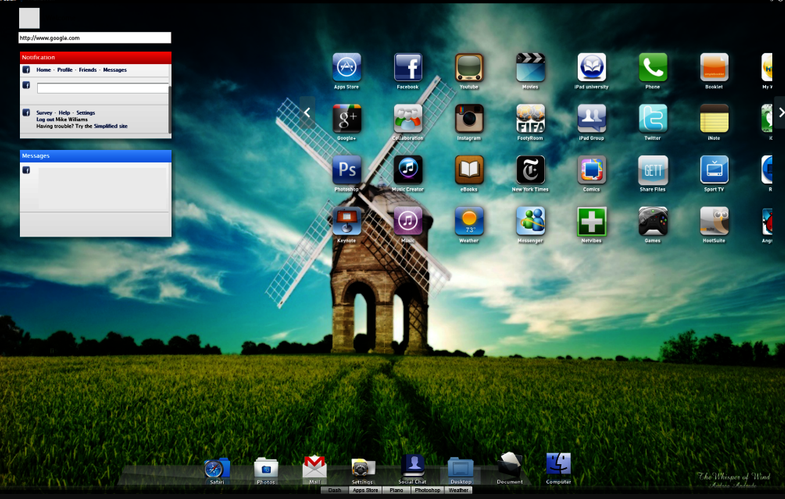Launch the Google+ app
This screenshot has height=499, width=785.
[x=346, y=119]
